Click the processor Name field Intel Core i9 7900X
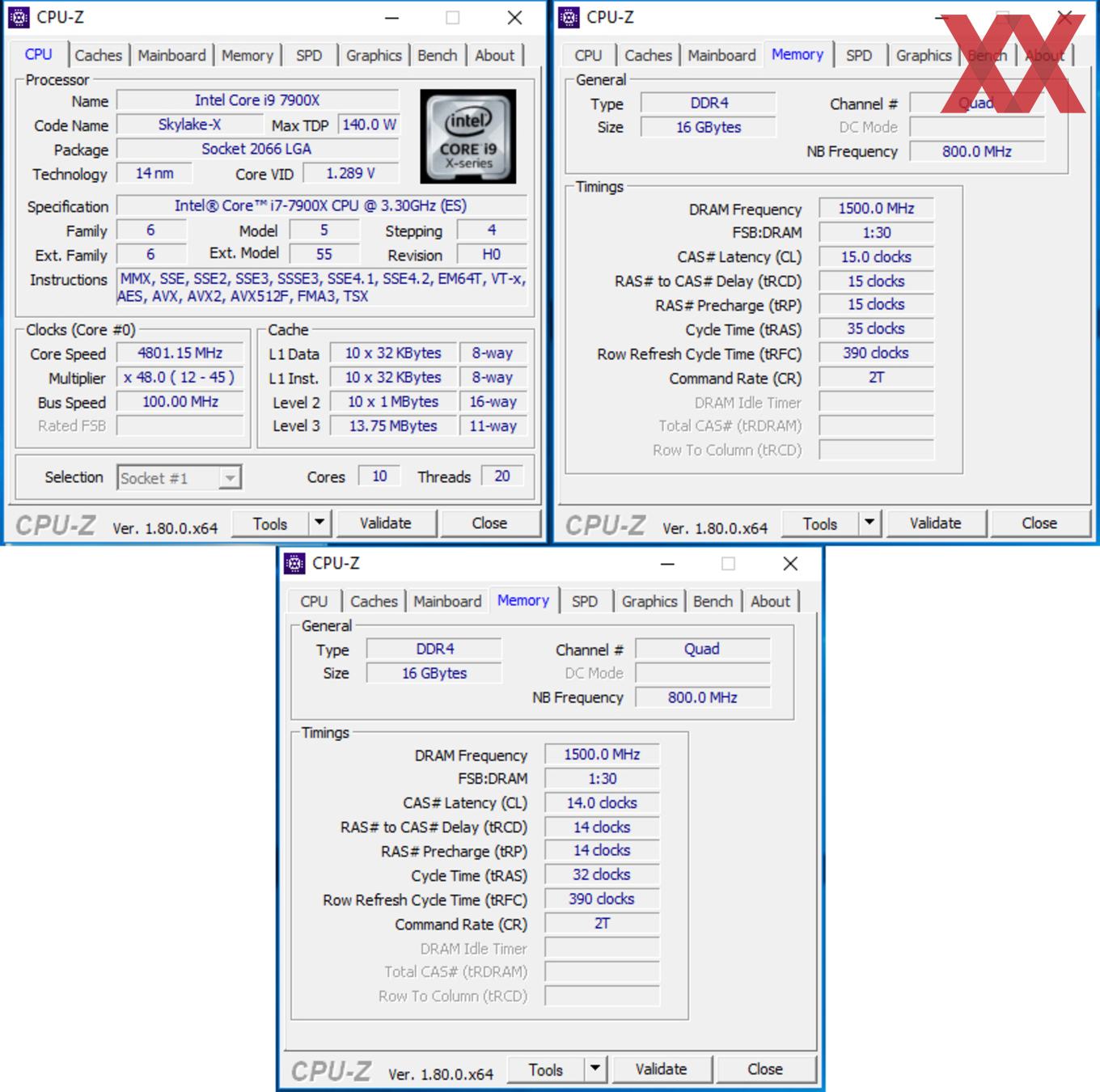This screenshot has height=1092, width=1100. [257, 100]
